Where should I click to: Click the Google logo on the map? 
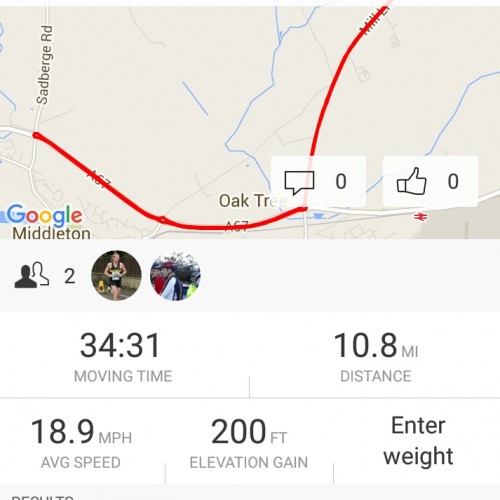pos(44,215)
